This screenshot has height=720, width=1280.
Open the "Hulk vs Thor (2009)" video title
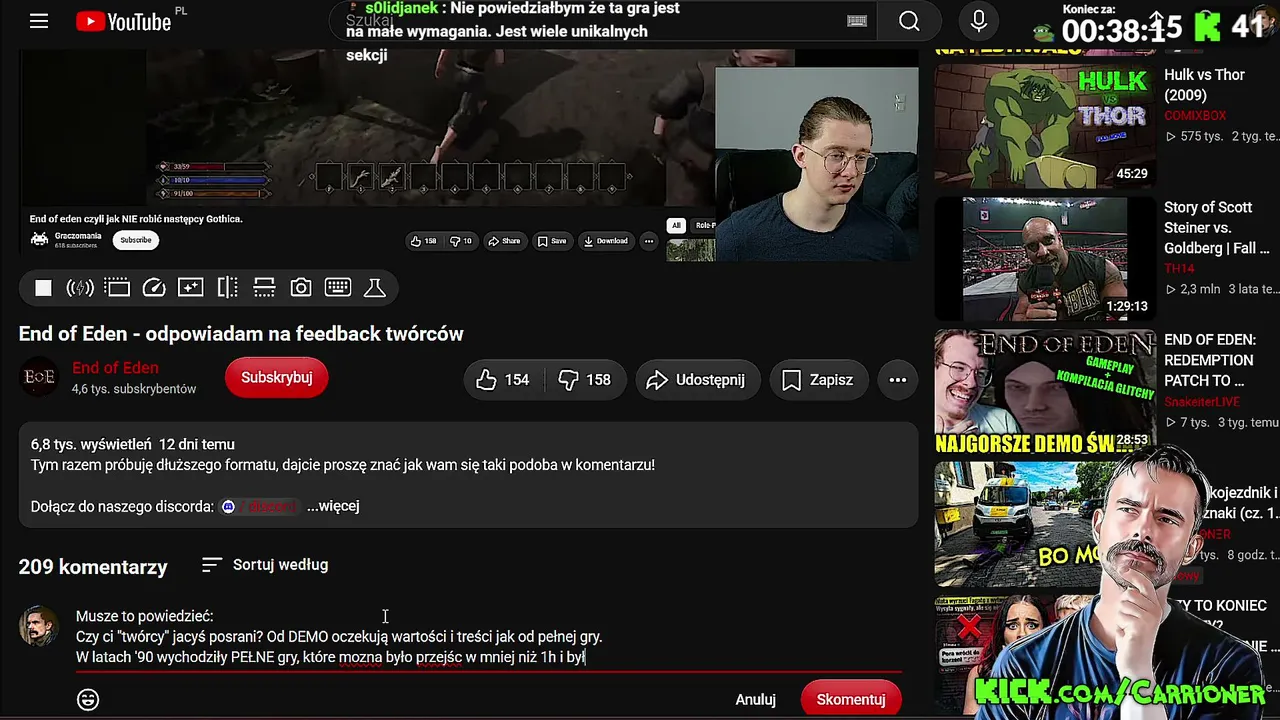point(1204,85)
